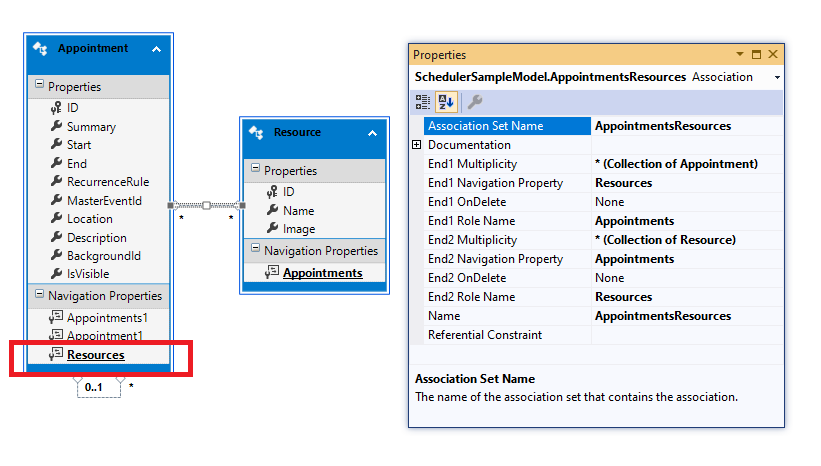Click the Appointment entity title
The height and width of the screenshot is (466, 821).
pyautogui.click(x=93, y=48)
